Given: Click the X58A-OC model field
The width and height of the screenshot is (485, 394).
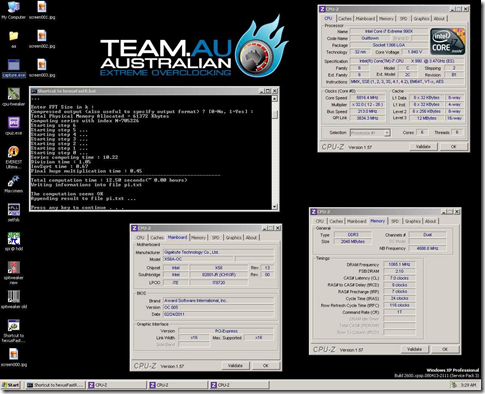Looking at the screenshot, I should tap(198, 259).
